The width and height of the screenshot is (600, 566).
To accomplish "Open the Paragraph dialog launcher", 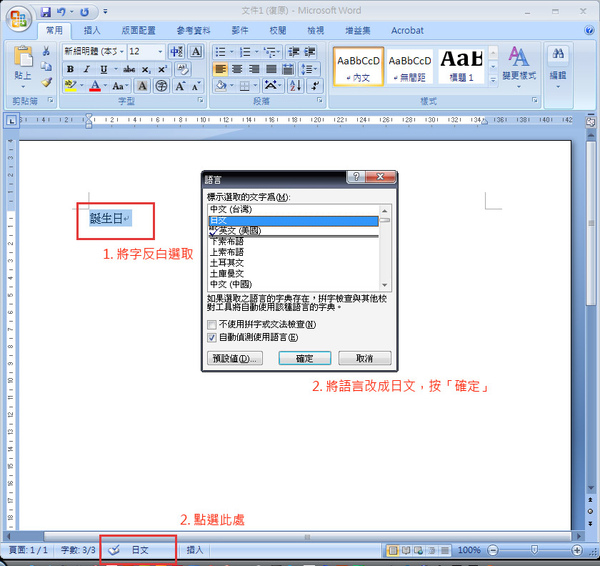I will [320, 100].
